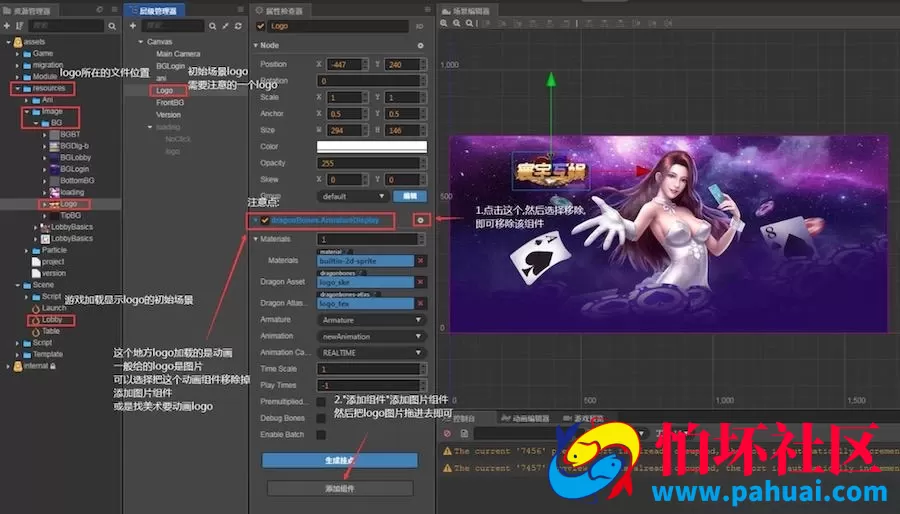Collapse the Canvas node in hierarchy

(141, 42)
